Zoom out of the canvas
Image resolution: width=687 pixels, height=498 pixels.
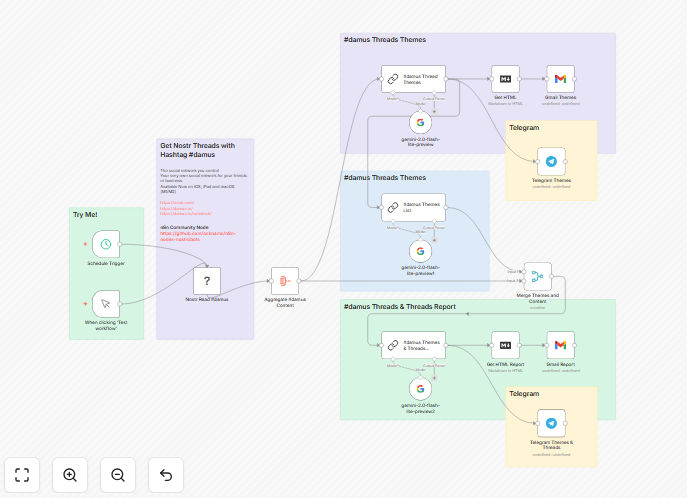pyautogui.click(x=118, y=475)
